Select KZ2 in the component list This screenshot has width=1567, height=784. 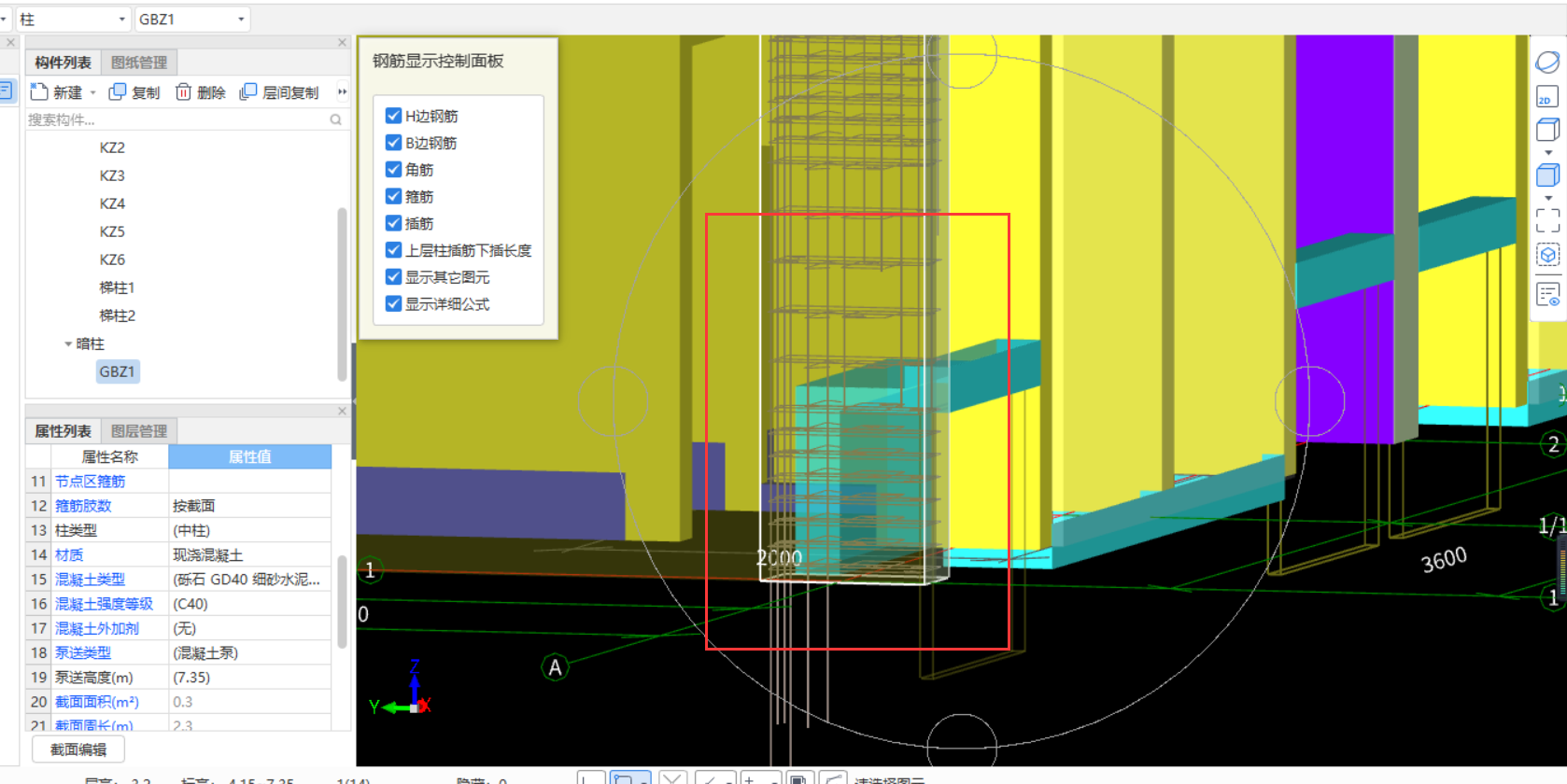[x=112, y=147]
